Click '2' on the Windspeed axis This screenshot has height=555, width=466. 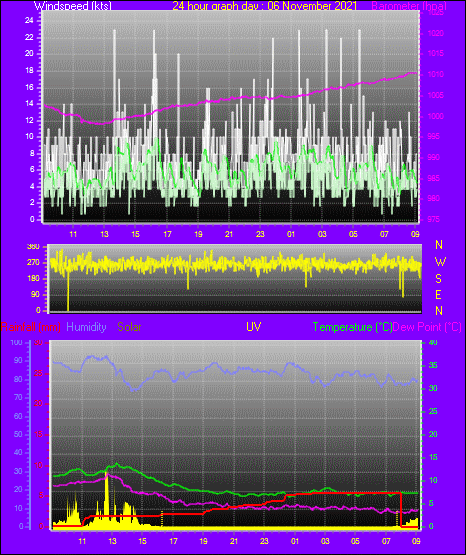pos(32,203)
